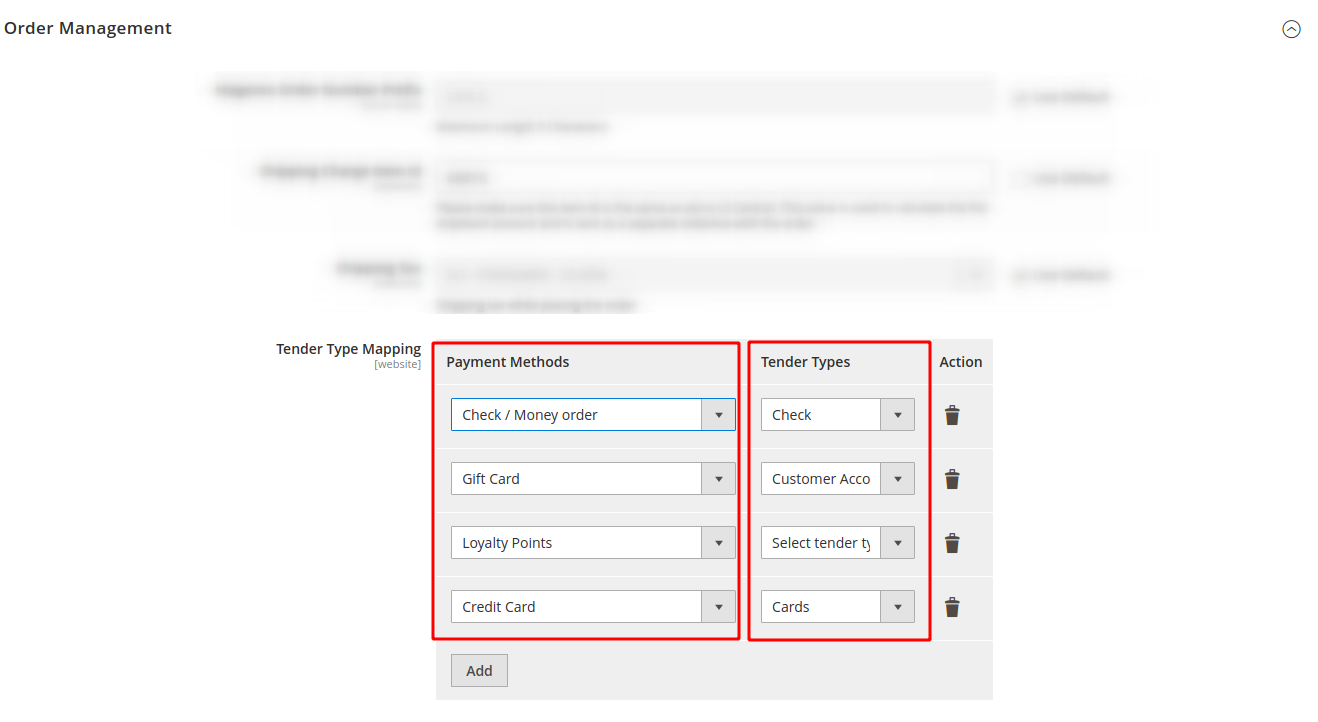The width and height of the screenshot is (1318, 722).
Task: Click the trash icon for Loyalty Points row
Action: [952, 543]
